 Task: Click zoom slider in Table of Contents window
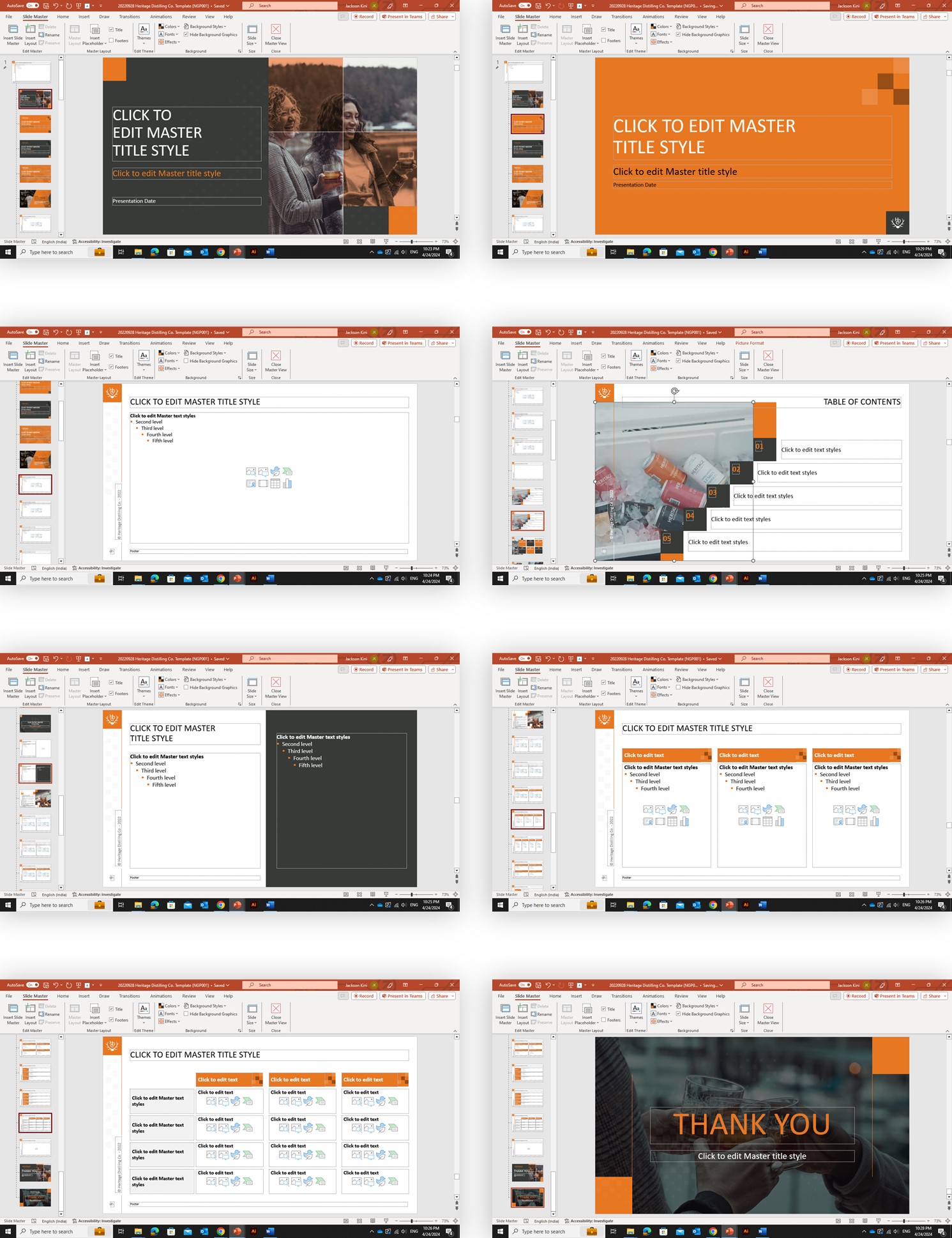[x=904, y=568]
